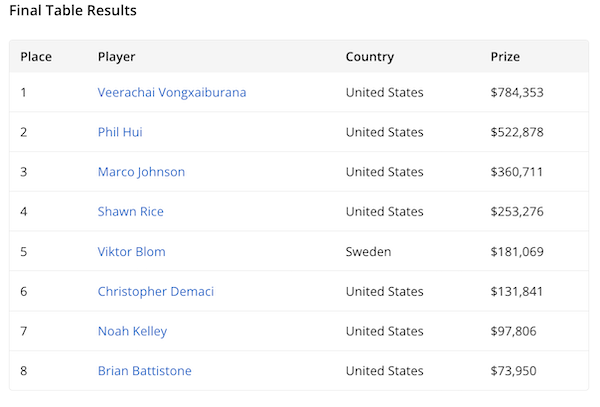
Task: Click the Sweden country cell
Action: tap(368, 252)
